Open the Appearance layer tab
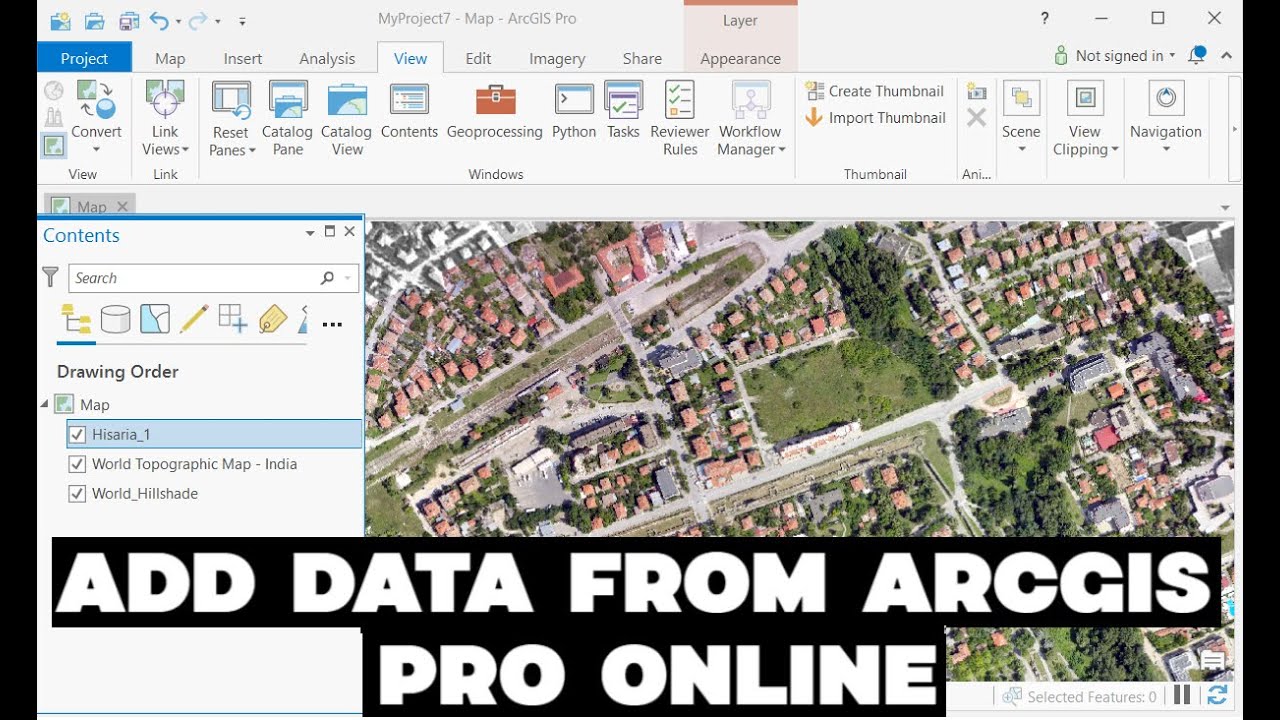Screen dimensions: 1280x720 (x=740, y=58)
